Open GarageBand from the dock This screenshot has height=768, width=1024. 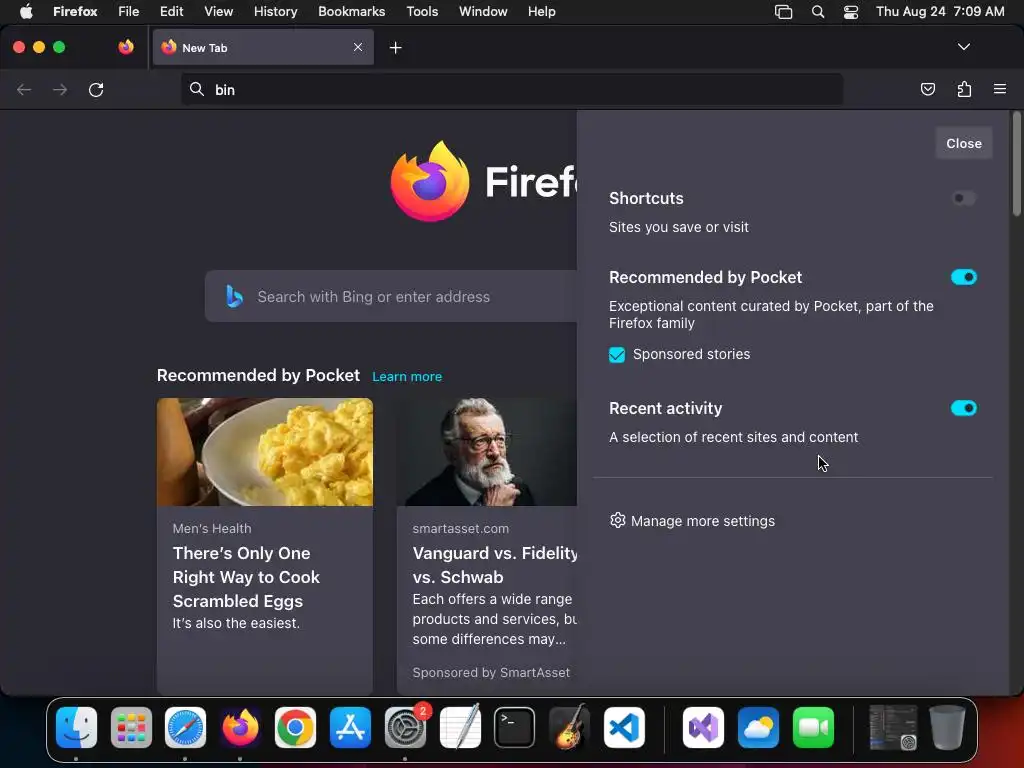pyautogui.click(x=569, y=727)
